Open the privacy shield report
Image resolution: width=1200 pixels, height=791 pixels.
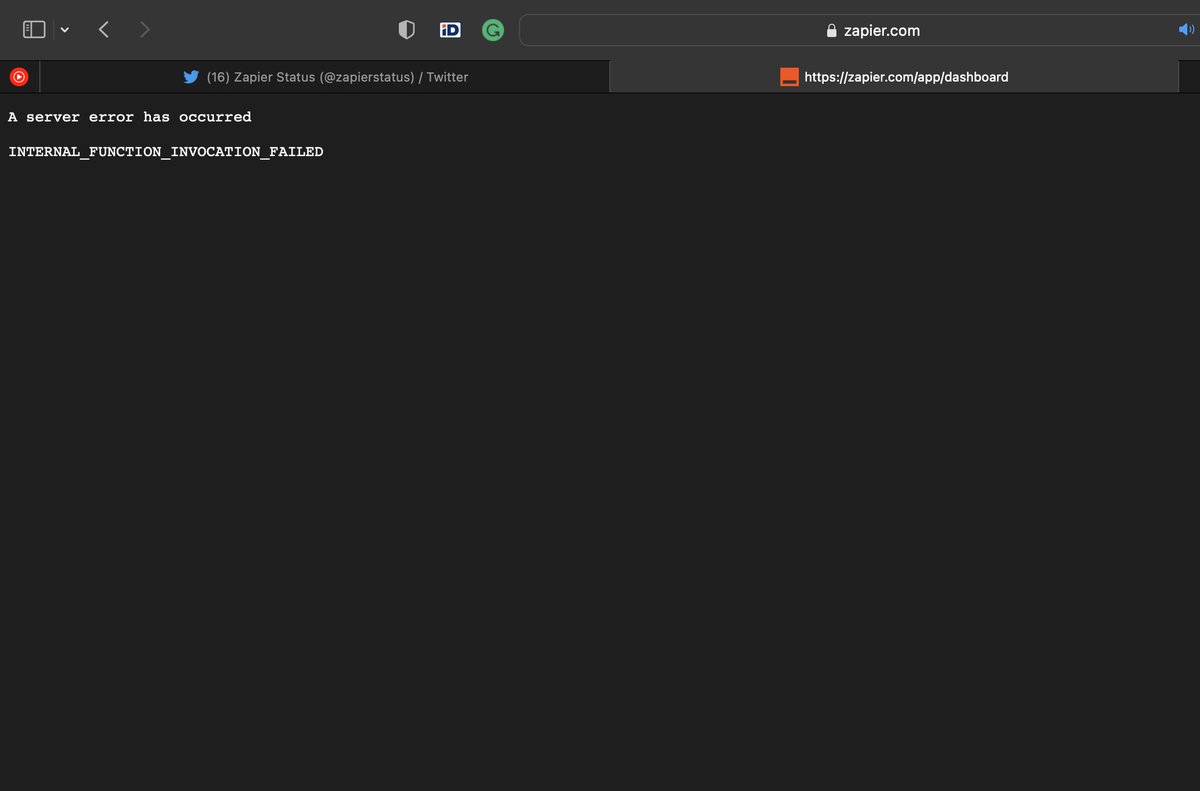pyautogui.click(x=406, y=30)
